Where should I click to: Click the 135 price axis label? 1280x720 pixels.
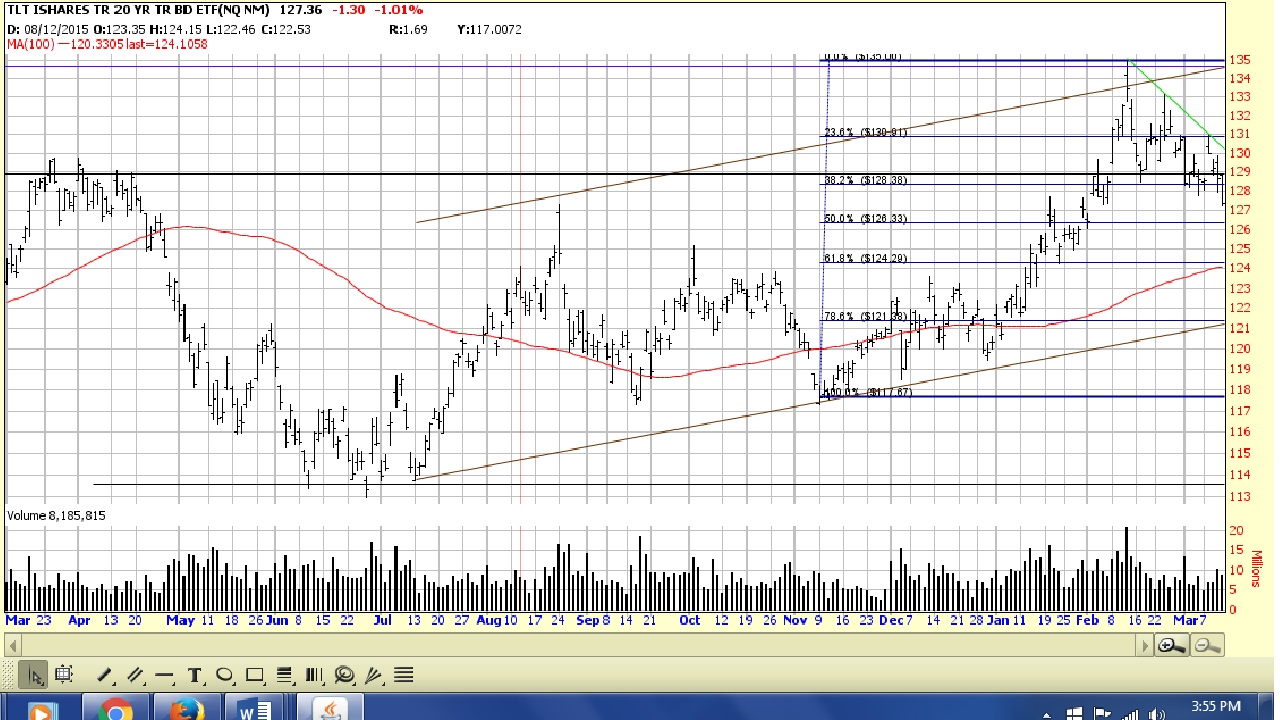click(x=1240, y=60)
